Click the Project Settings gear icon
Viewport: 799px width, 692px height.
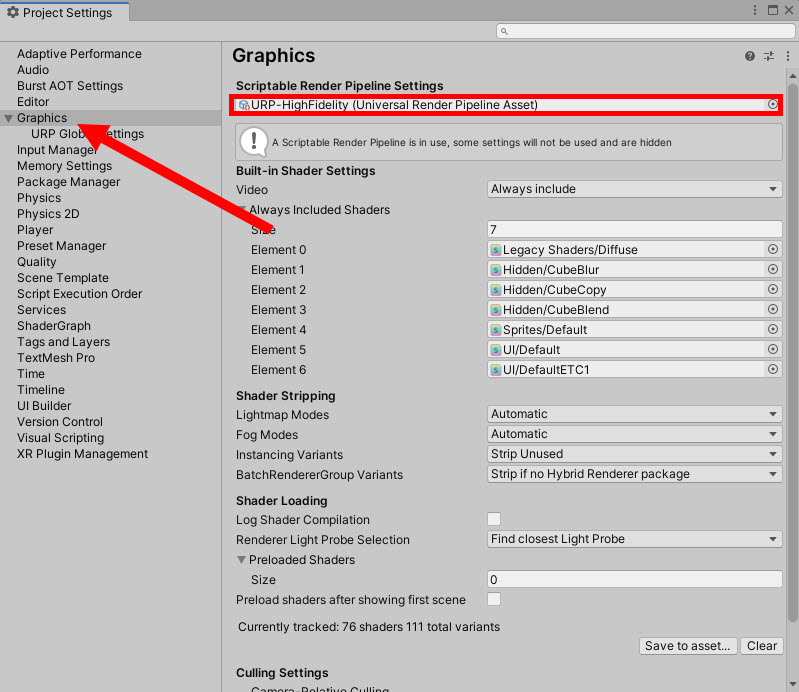click(13, 12)
